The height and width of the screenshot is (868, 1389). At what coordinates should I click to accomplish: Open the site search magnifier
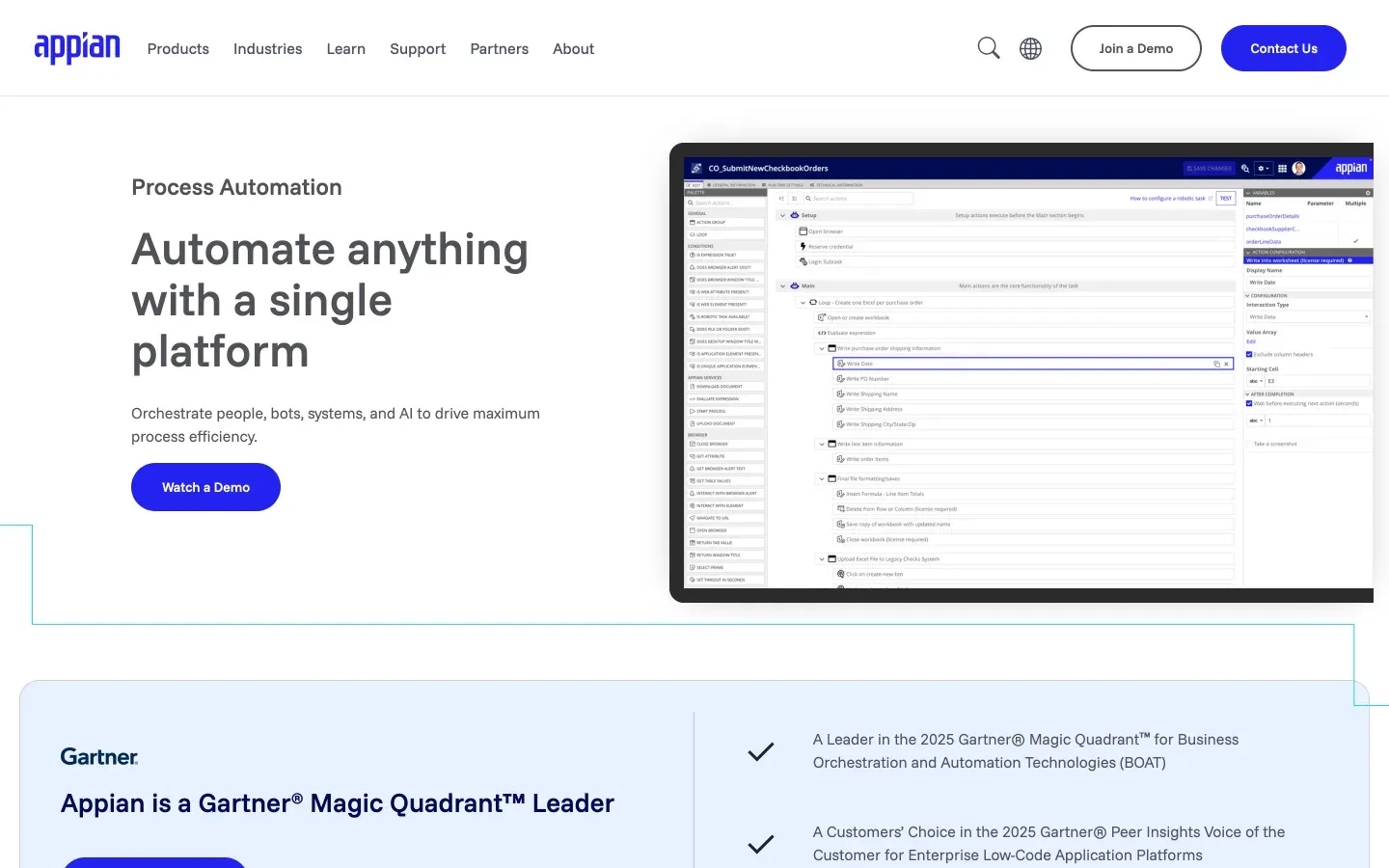coord(989,48)
